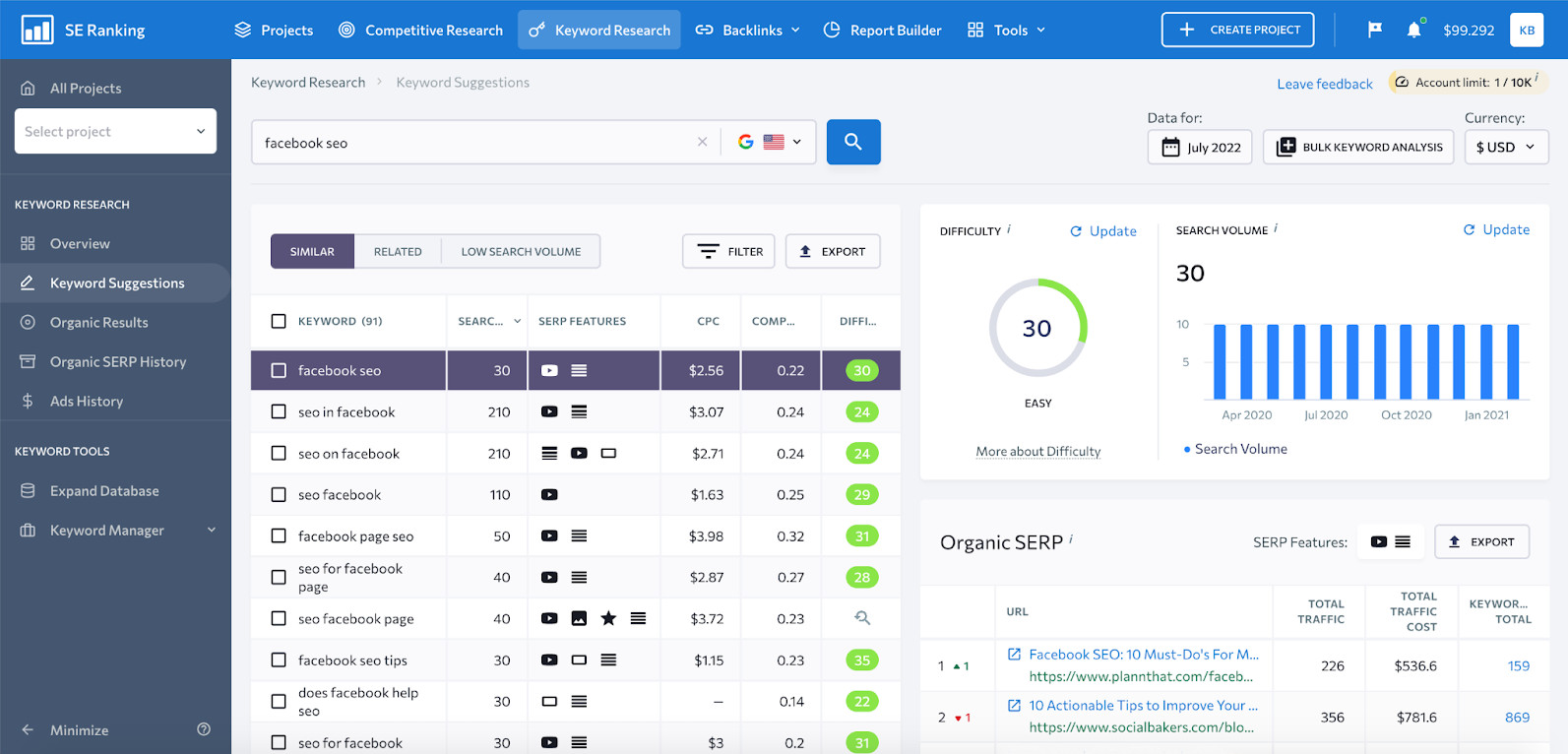1568x754 pixels.
Task: Toggle select-all KEYWORD checkbox
Action: click(x=279, y=321)
